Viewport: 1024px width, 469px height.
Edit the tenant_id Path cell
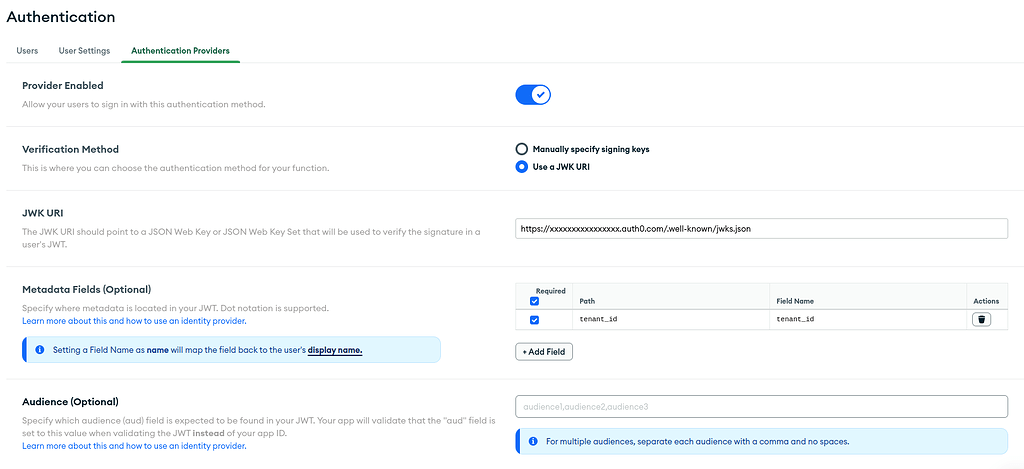[670, 320]
